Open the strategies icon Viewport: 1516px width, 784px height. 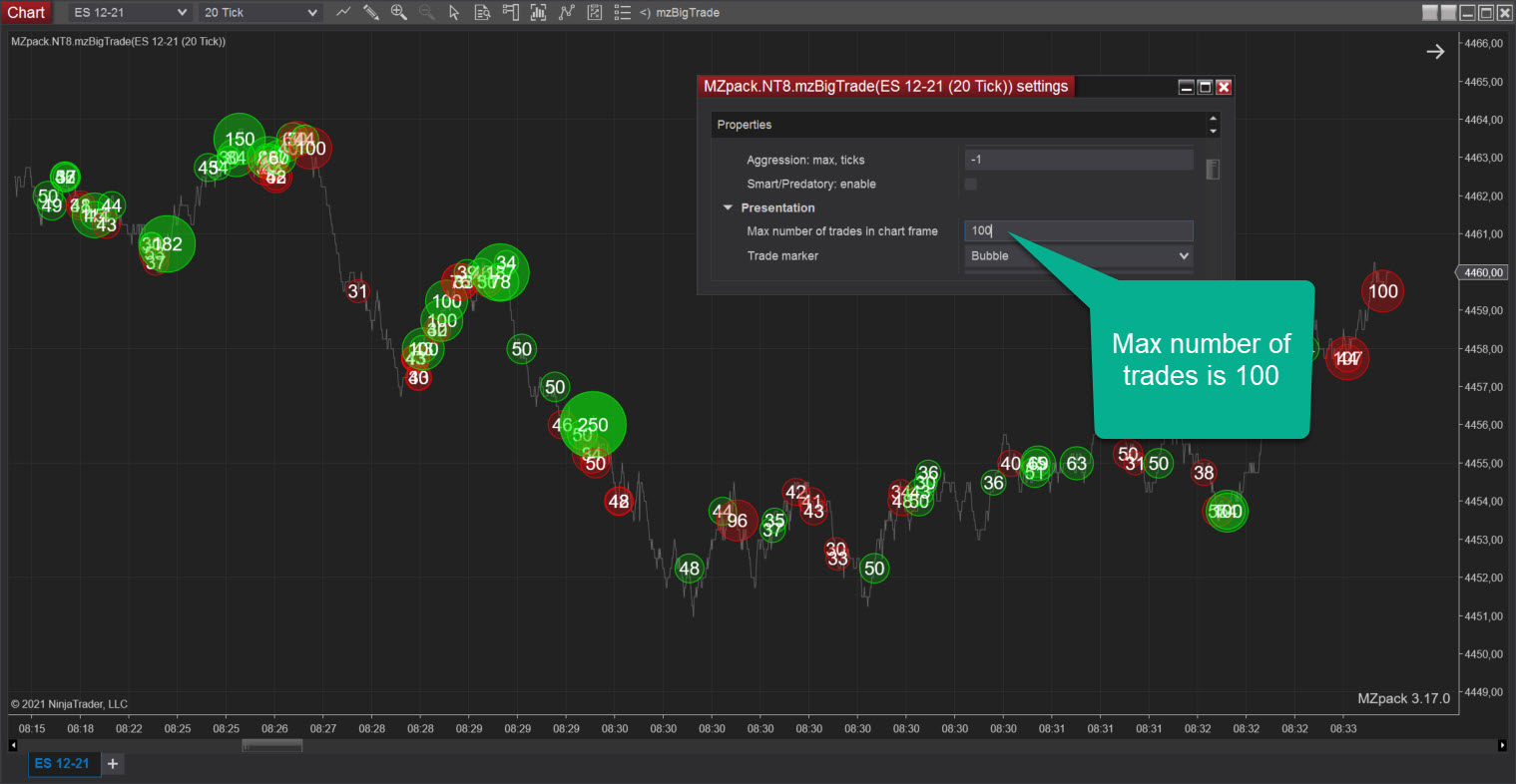(x=594, y=12)
